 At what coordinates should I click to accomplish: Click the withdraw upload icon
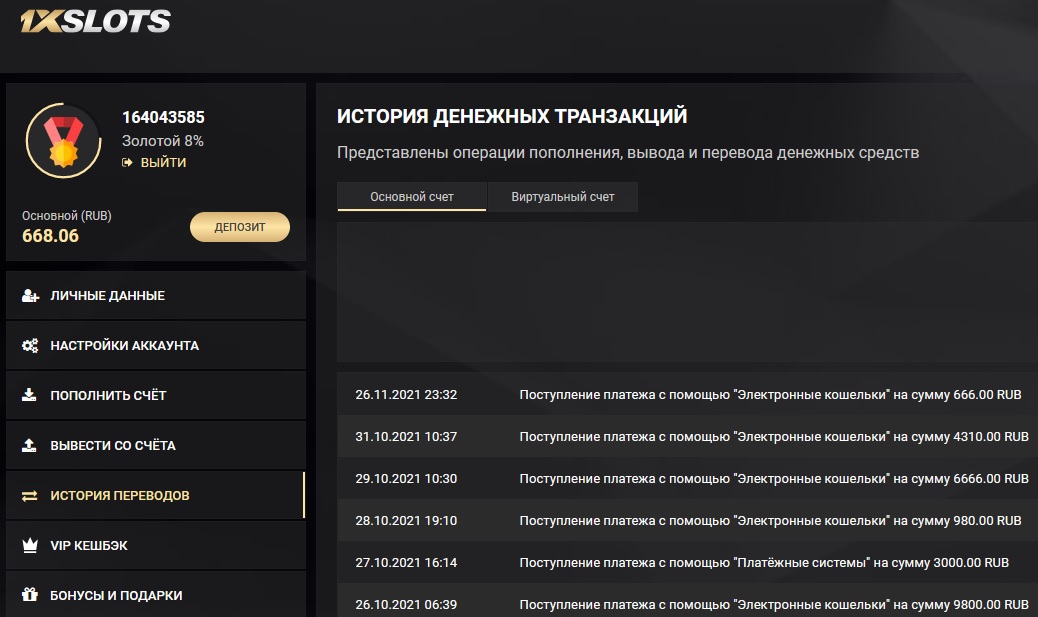30,446
